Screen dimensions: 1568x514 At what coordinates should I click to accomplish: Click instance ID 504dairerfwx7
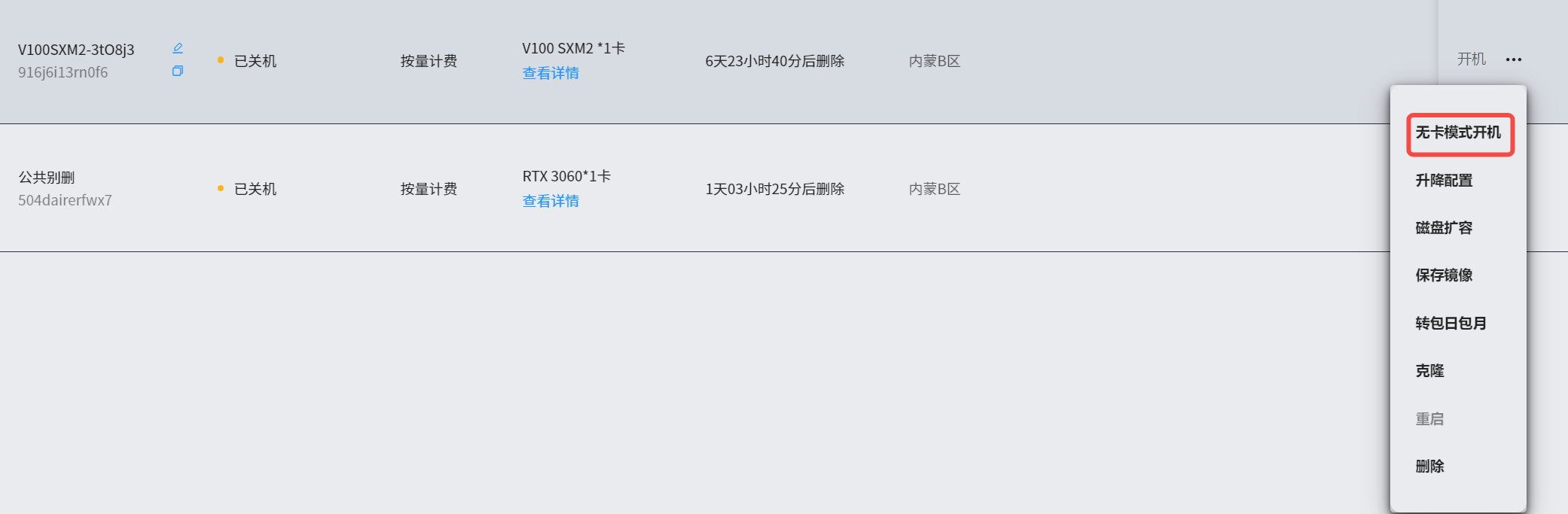tap(65, 200)
